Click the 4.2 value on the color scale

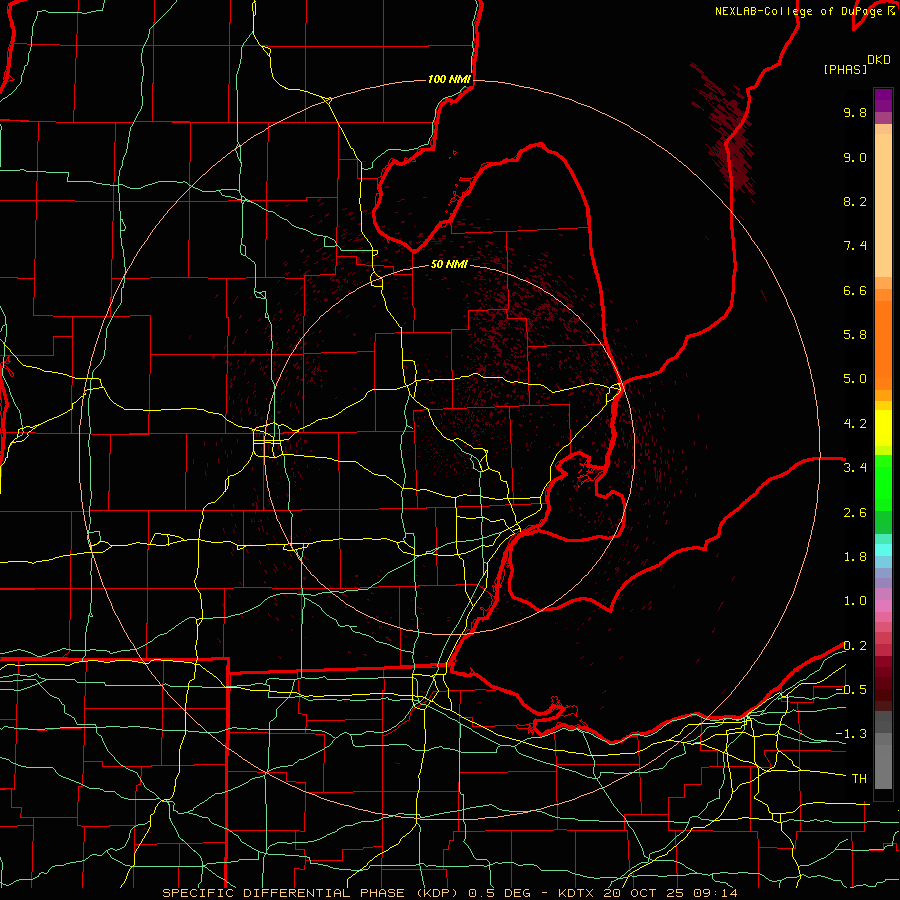tap(855, 424)
